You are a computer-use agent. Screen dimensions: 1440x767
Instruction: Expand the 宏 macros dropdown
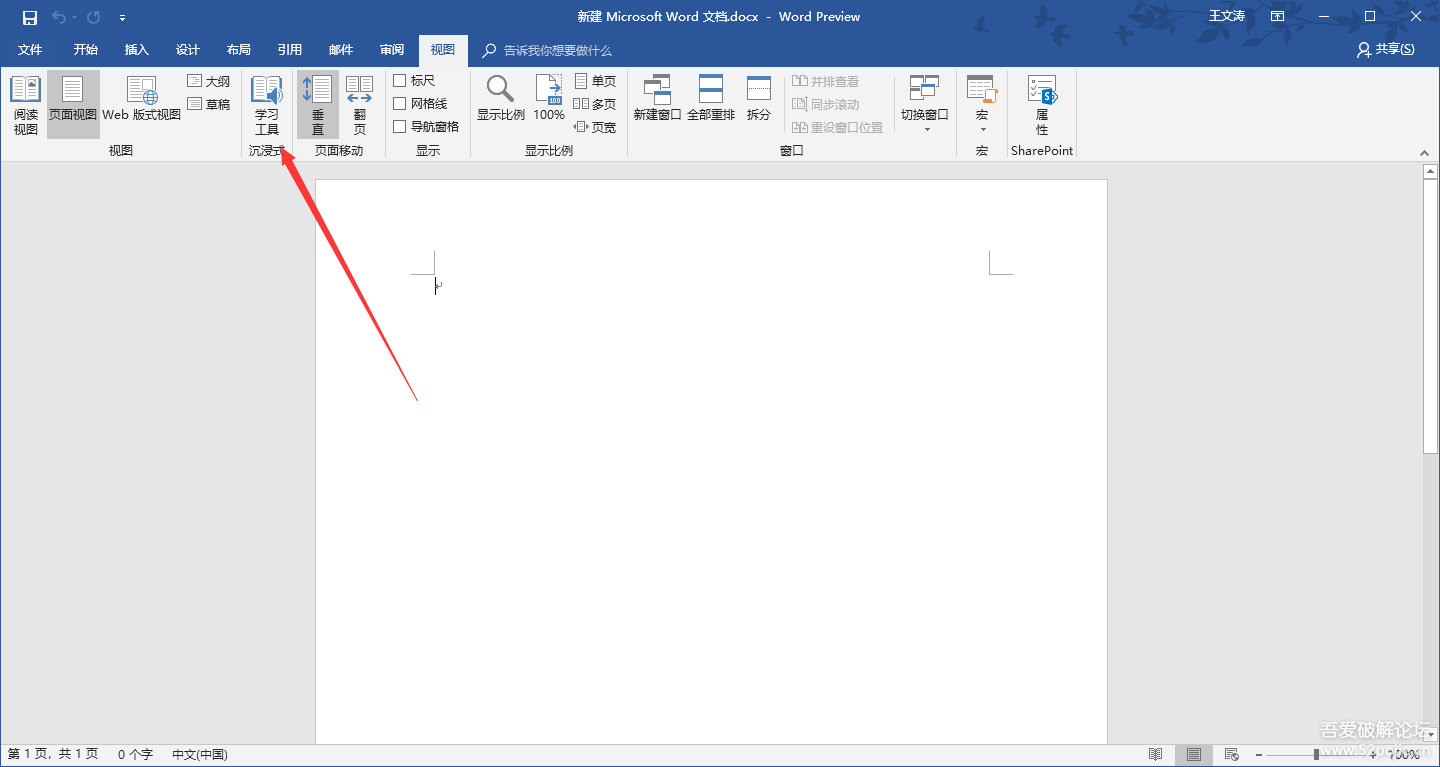pyautogui.click(x=982, y=106)
